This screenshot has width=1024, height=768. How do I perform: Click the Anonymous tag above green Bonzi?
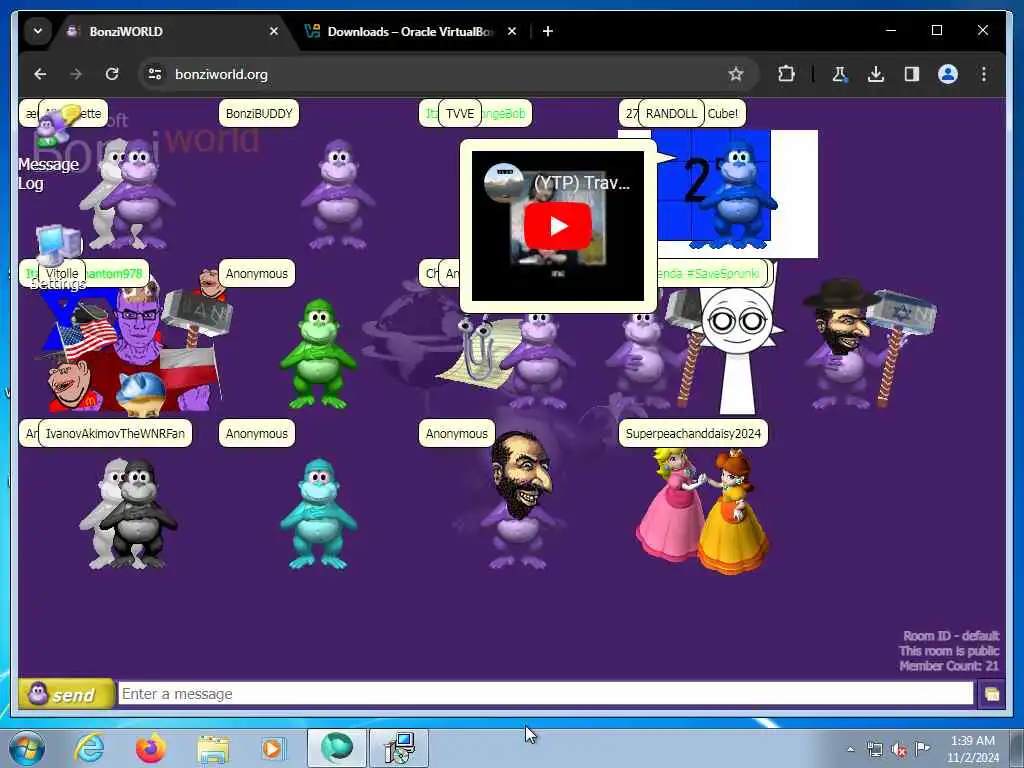tap(257, 274)
